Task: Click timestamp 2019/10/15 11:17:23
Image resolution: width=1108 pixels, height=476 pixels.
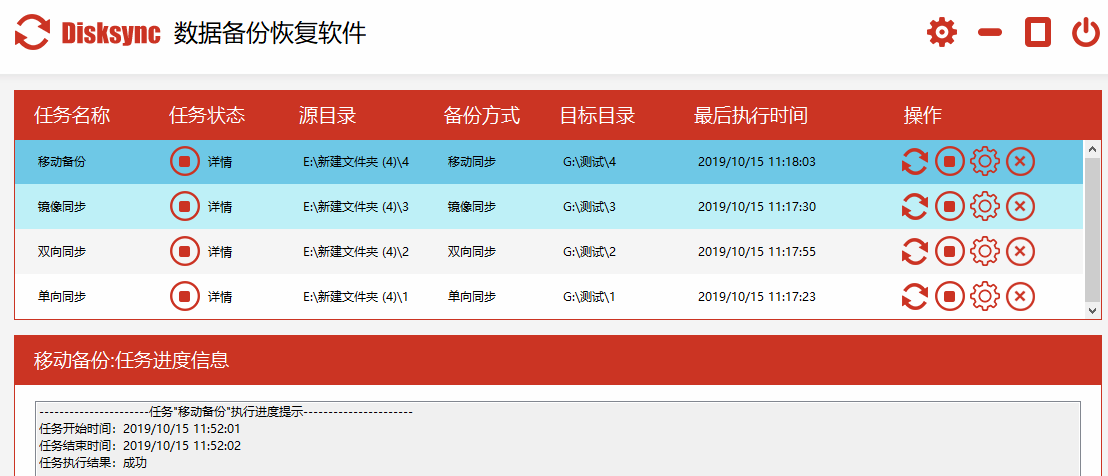Action: (x=757, y=297)
